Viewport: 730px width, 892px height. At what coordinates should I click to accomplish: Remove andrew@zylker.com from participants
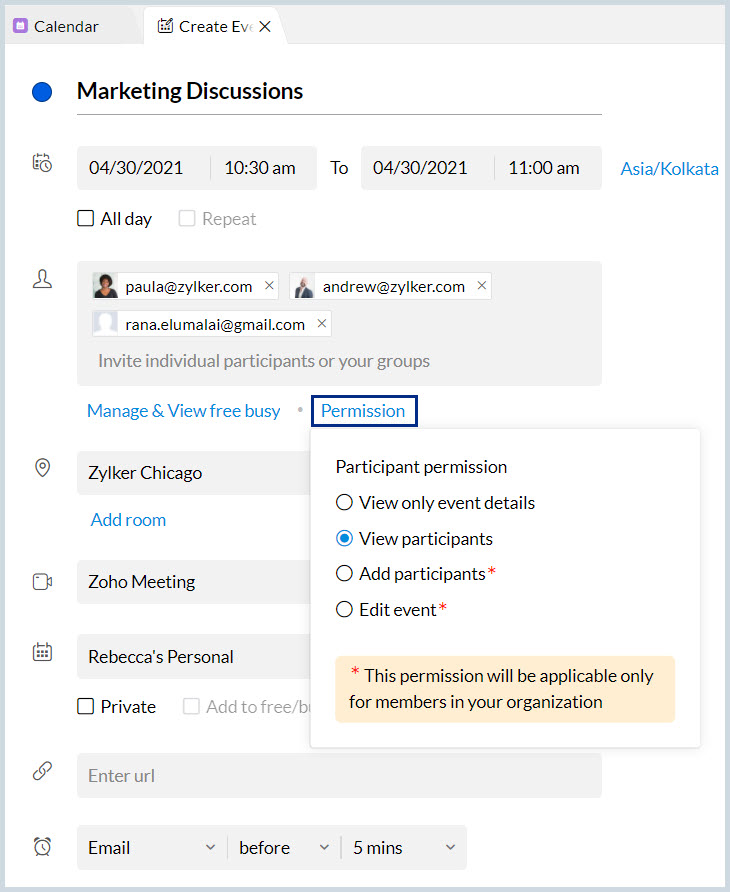pos(482,286)
